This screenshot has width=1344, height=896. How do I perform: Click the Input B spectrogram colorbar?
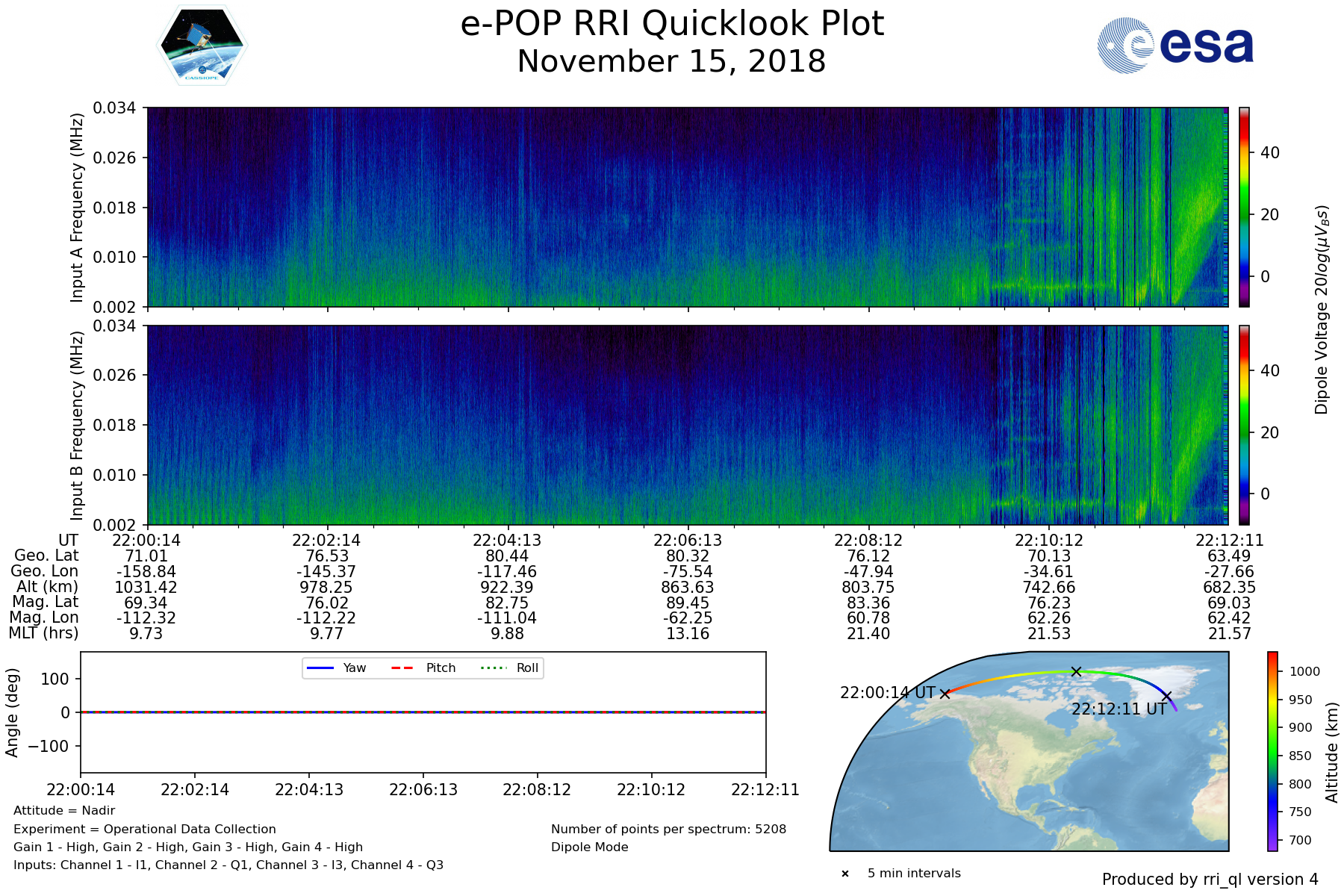coord(1244,425)
